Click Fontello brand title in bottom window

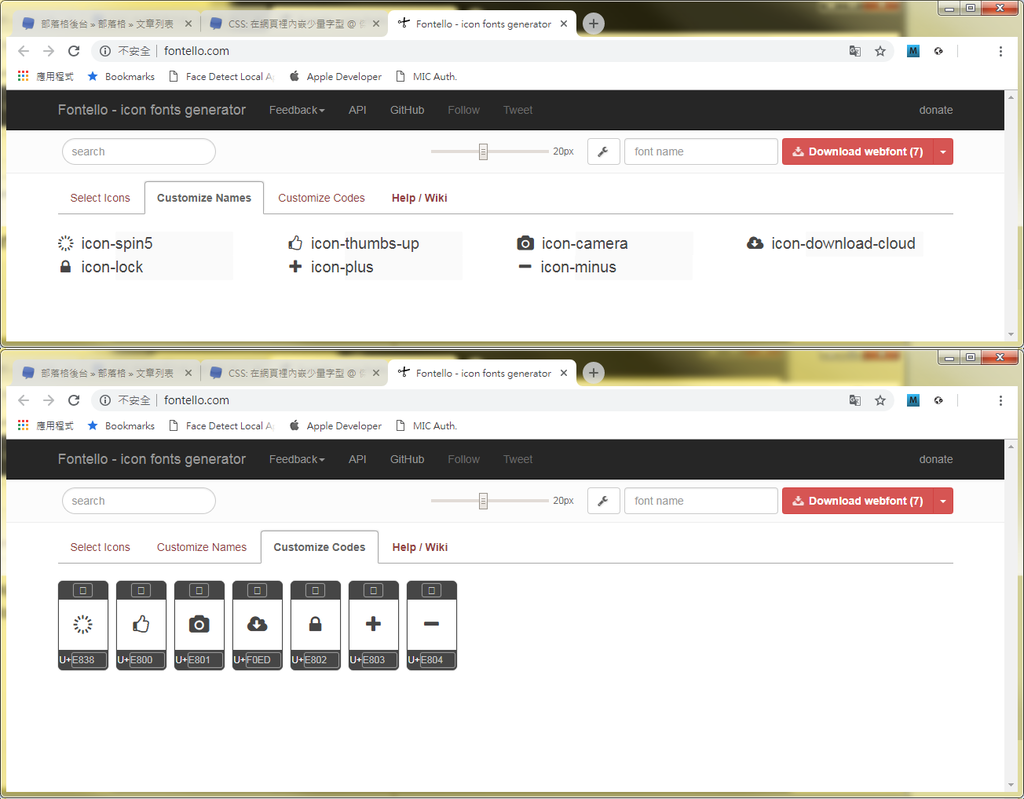152,460
